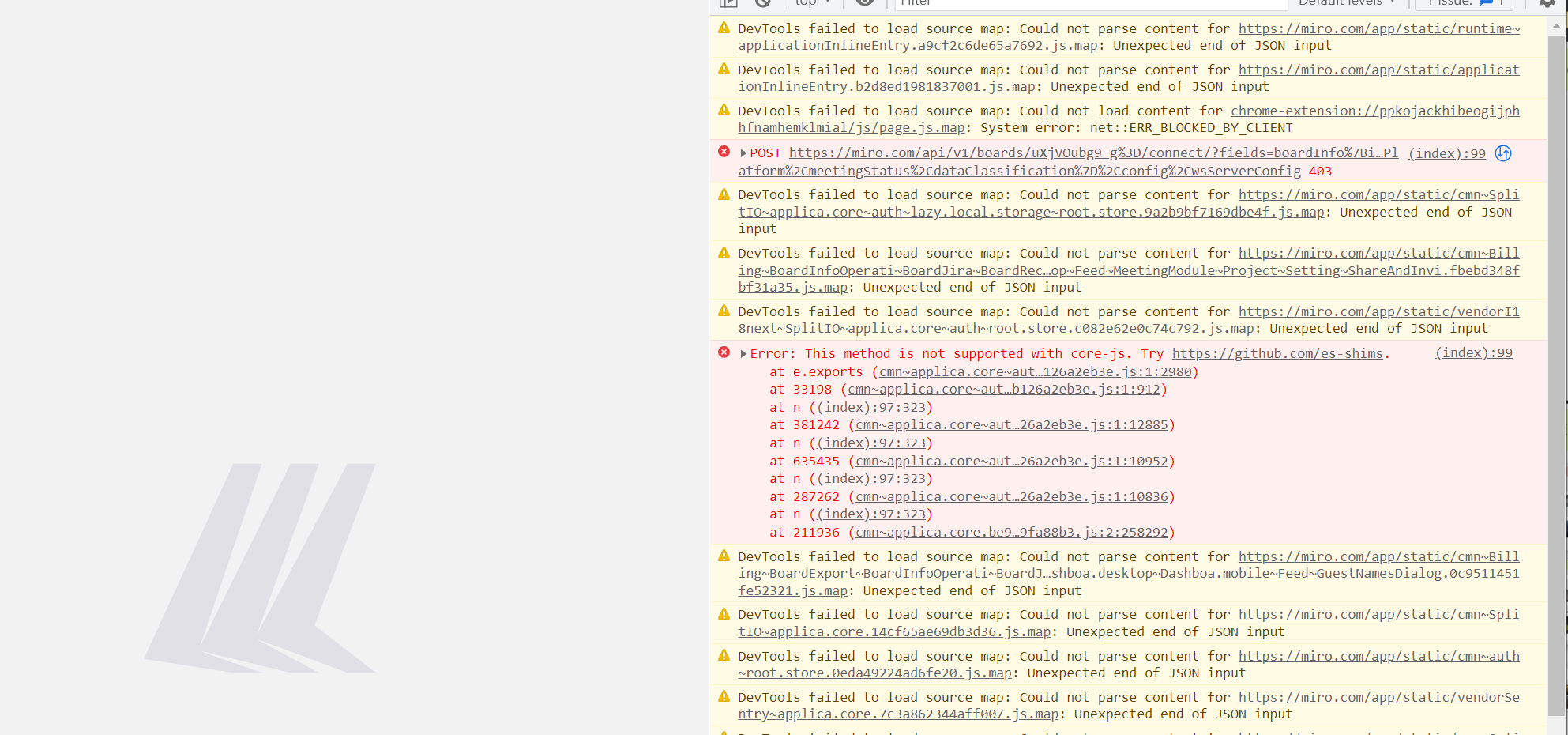This screenshot has width=1568, height=735.
Task: Click the red error icon on core-js Error row
Action: coord(724,352)
